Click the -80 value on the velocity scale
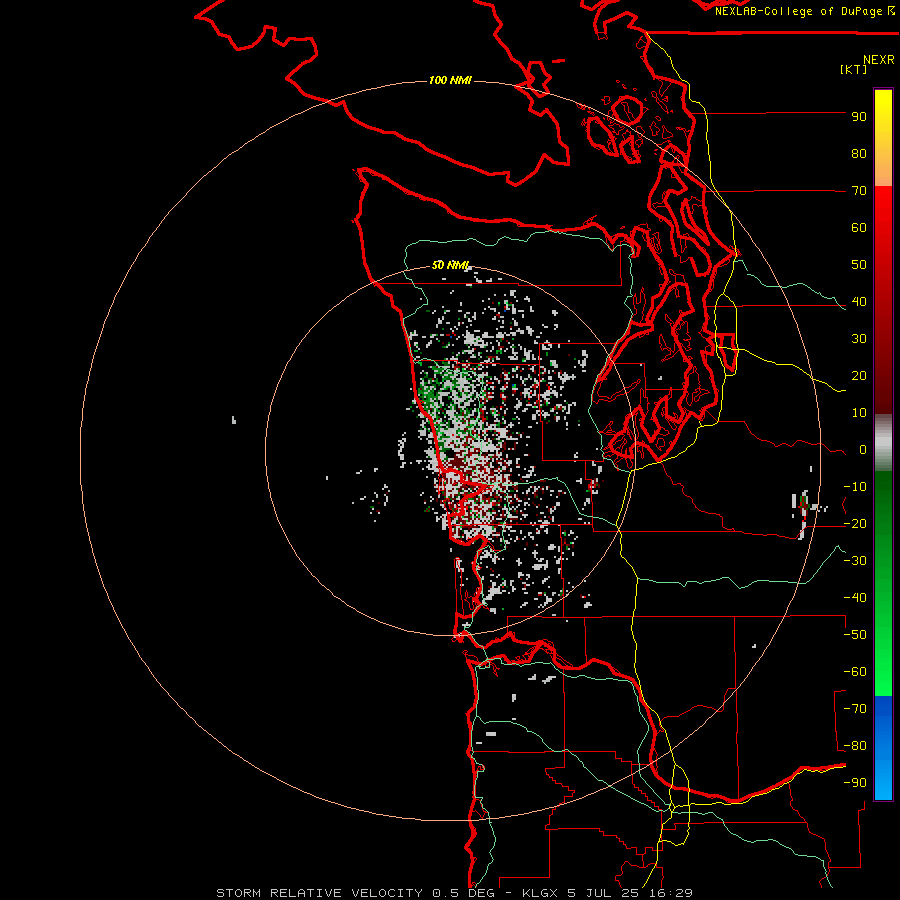The width and height of the screenshot is (900, 900). tap(855, 746)
